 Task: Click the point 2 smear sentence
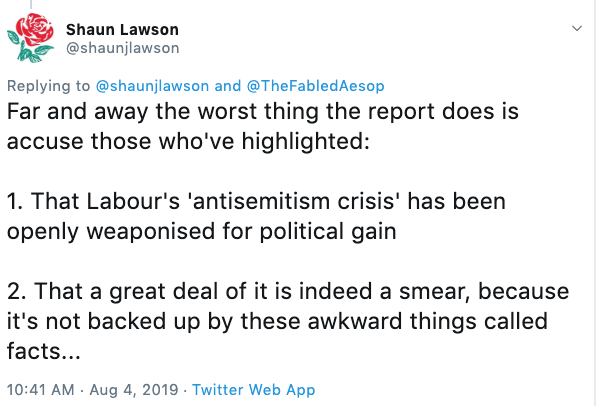pyautogui.click(x=288, y=321)
